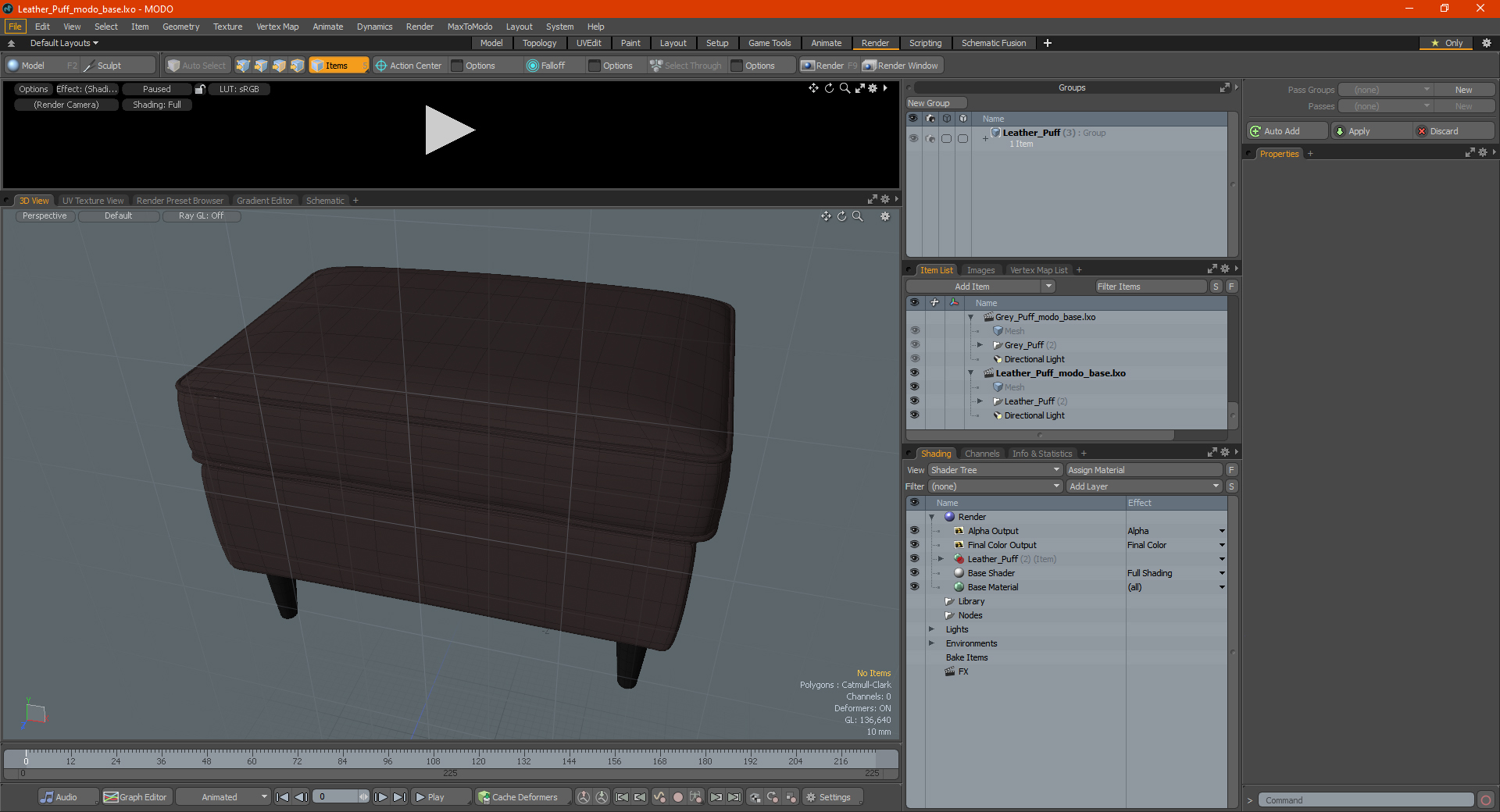Maximize the Groups panel

click(1224, 87)
